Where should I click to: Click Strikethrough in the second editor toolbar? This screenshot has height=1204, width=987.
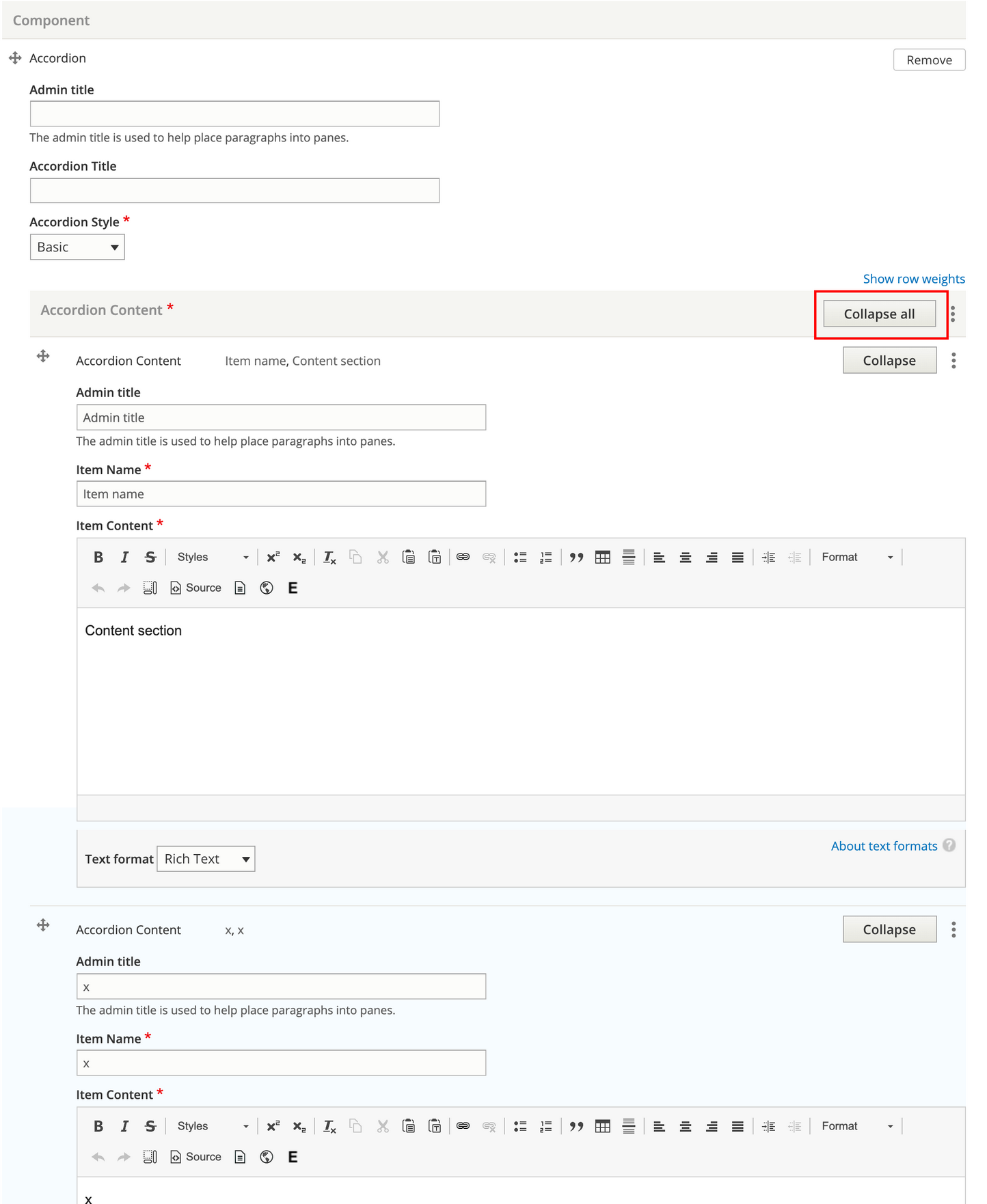click(x=150, y=1126)
